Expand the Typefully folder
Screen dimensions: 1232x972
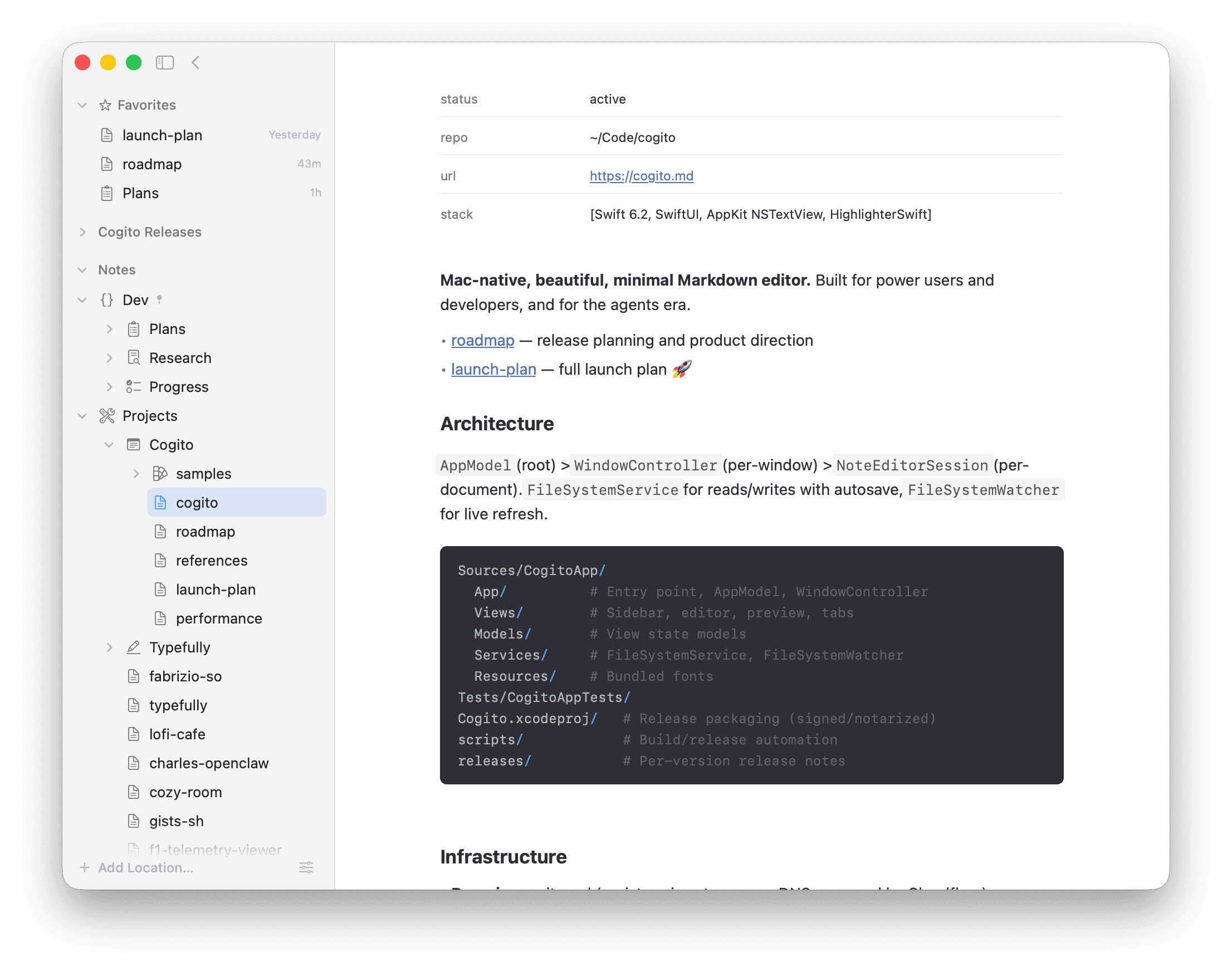point(109,648)
